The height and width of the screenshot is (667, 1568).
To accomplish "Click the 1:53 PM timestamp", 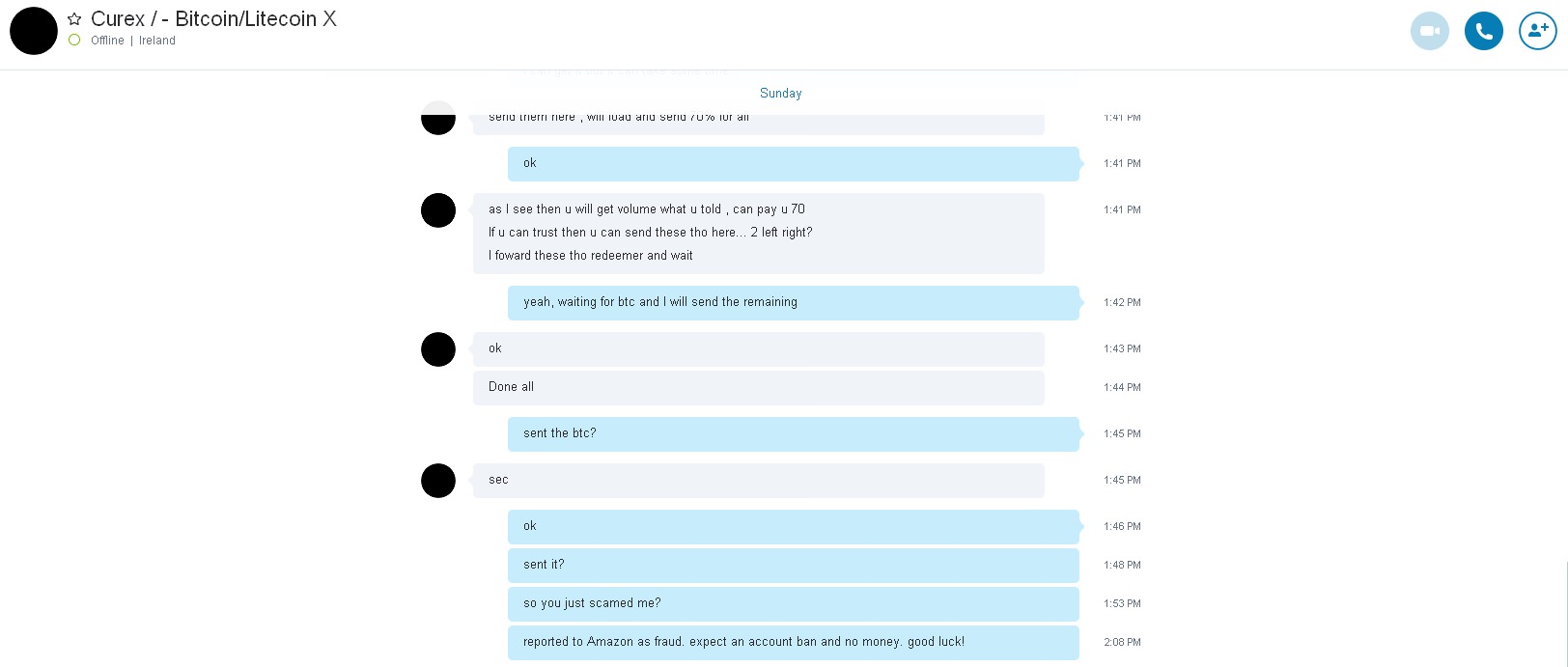I will (1122, 603).
